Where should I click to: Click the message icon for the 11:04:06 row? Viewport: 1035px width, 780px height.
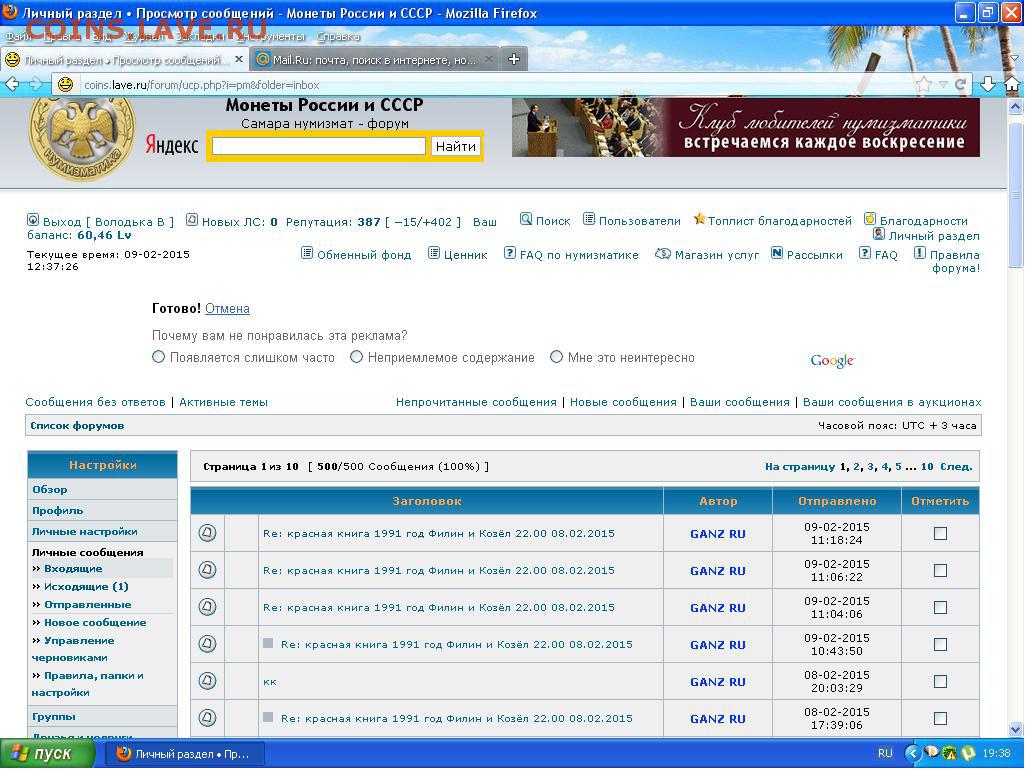(x=207, y=606)
